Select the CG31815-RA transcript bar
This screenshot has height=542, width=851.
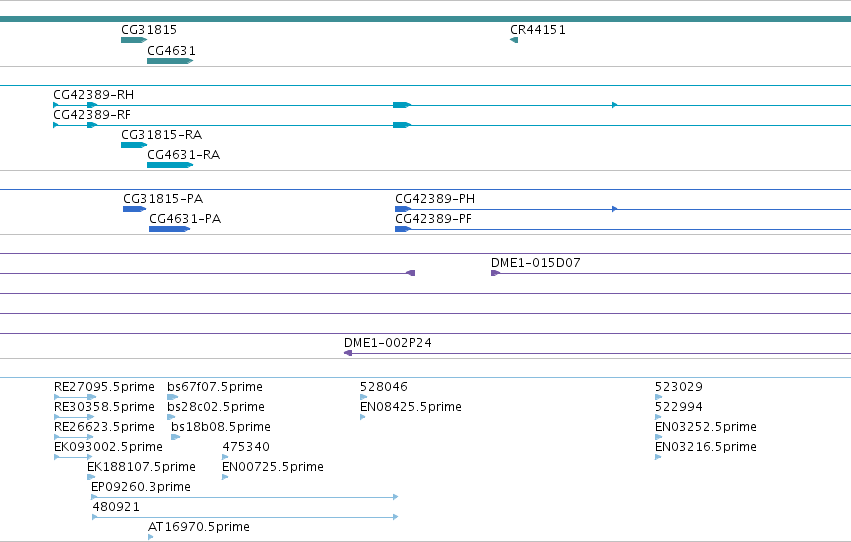click(x=134, y=145)
